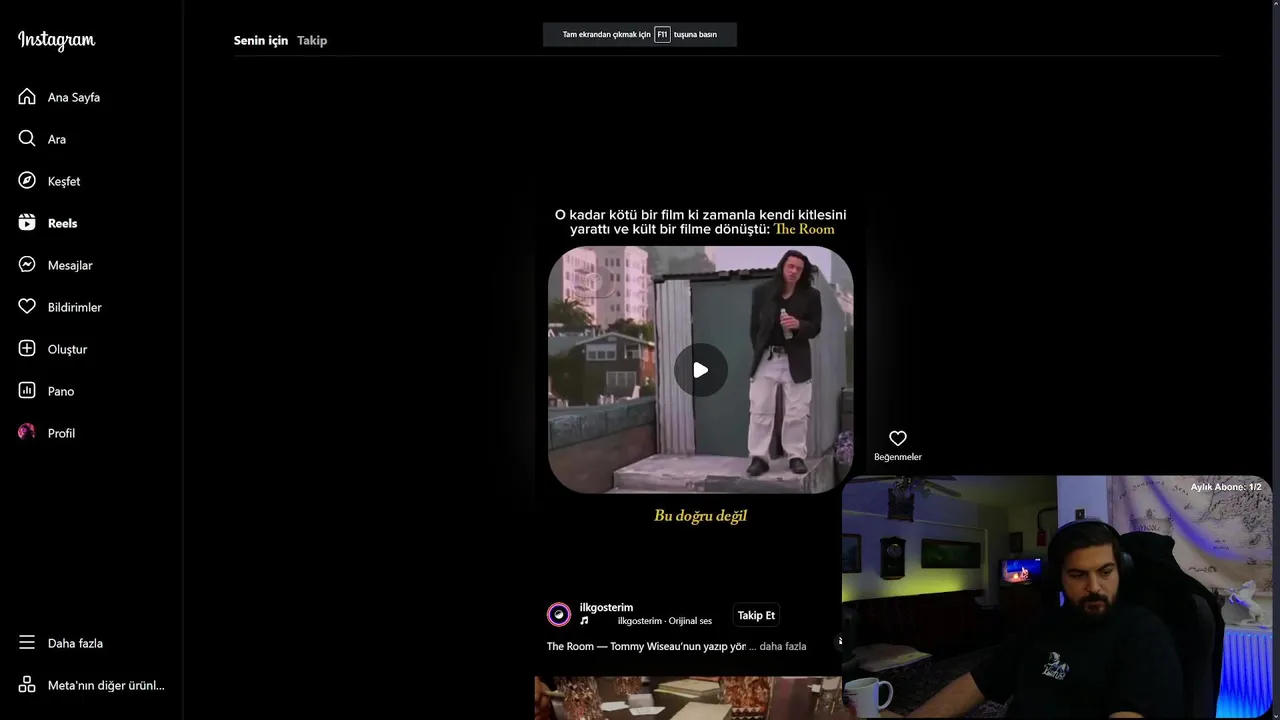Open Keşfet explore compass icon
This screenshot has width=1280, height=720.
click(27, 181)
